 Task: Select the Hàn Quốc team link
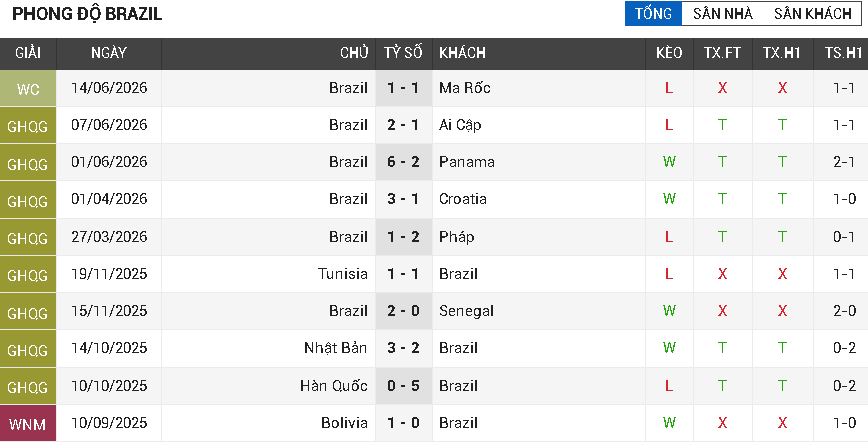334,385
